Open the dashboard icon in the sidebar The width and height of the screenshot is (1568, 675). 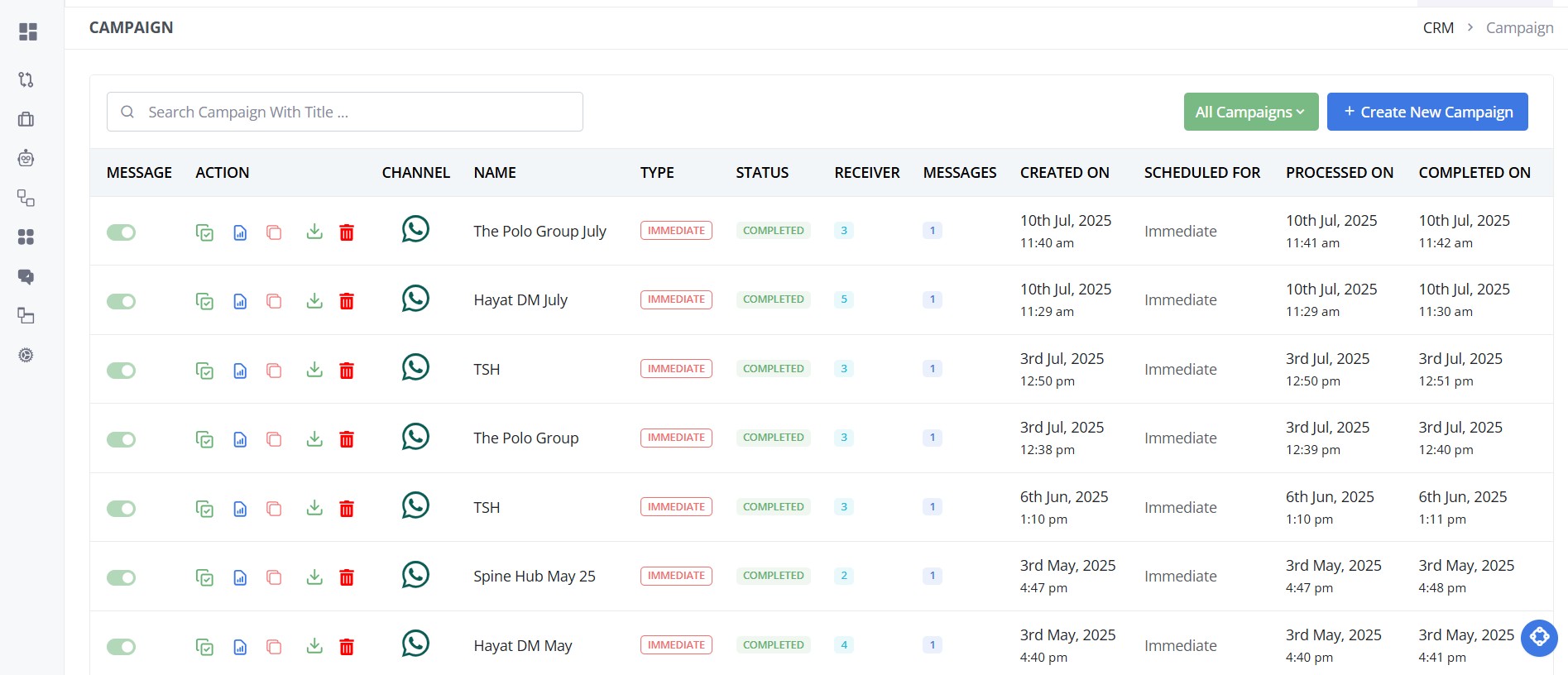click(27, 31)
